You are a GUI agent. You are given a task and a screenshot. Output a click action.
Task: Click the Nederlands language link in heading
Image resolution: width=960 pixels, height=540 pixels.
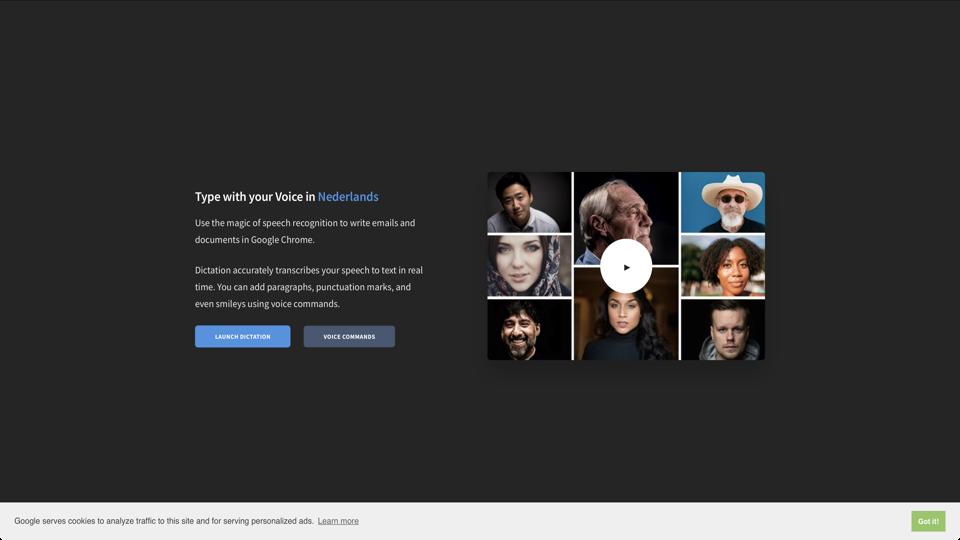point(348,197)
